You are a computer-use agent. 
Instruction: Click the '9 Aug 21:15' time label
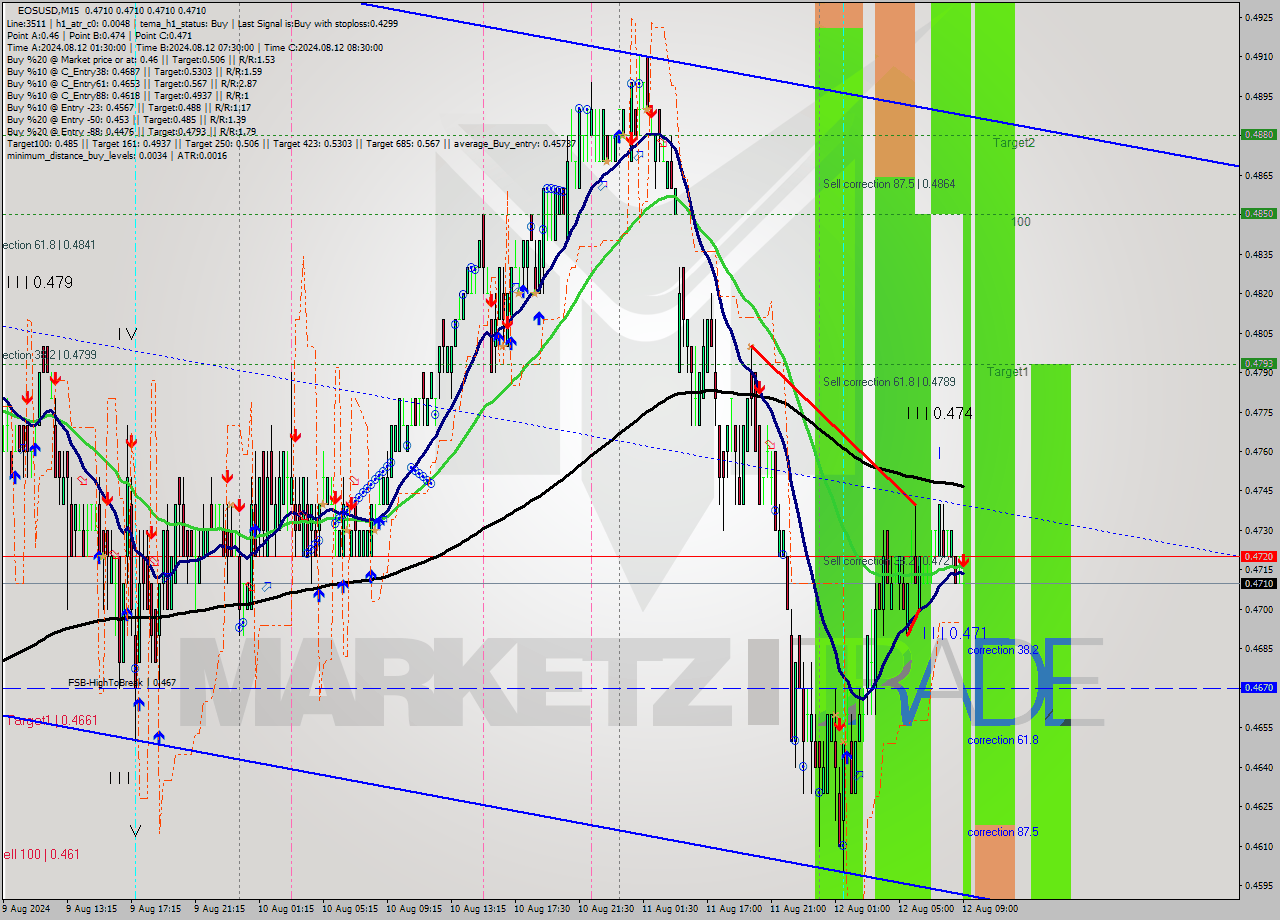click(x=219, y=909)
